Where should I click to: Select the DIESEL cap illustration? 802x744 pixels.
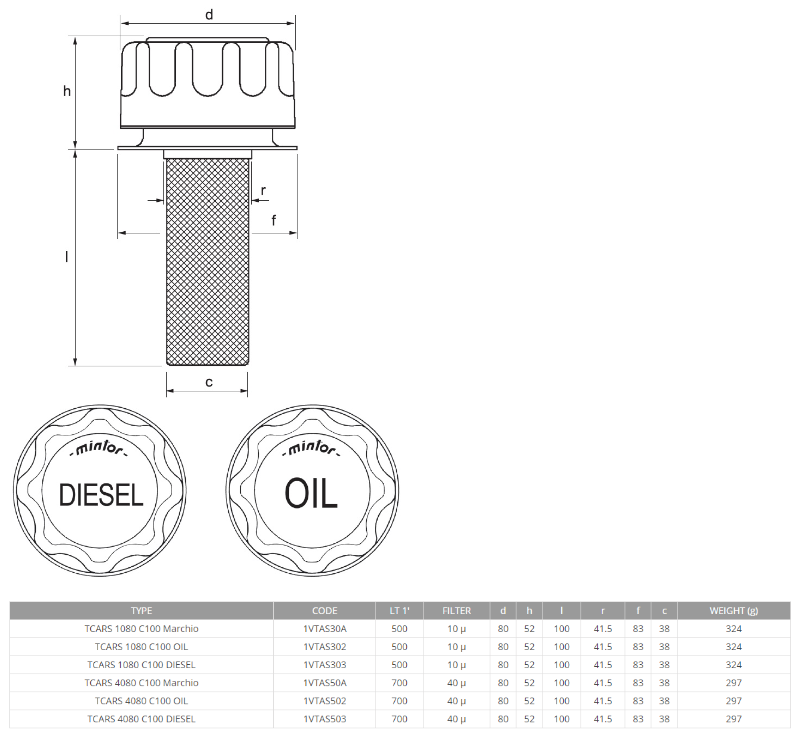click(x=97, y=493)
